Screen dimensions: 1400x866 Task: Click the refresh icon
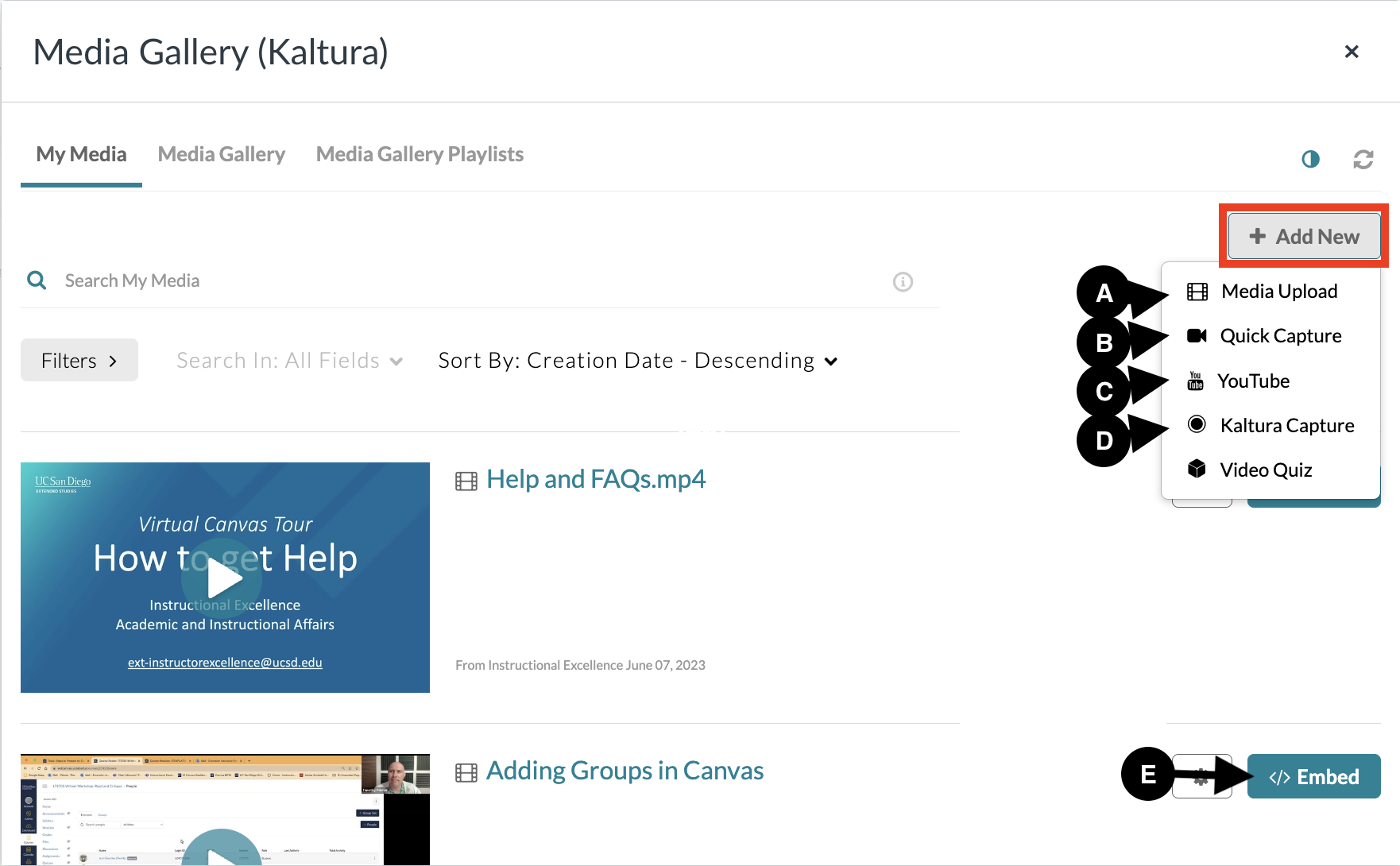click(x=1363, y=159)
